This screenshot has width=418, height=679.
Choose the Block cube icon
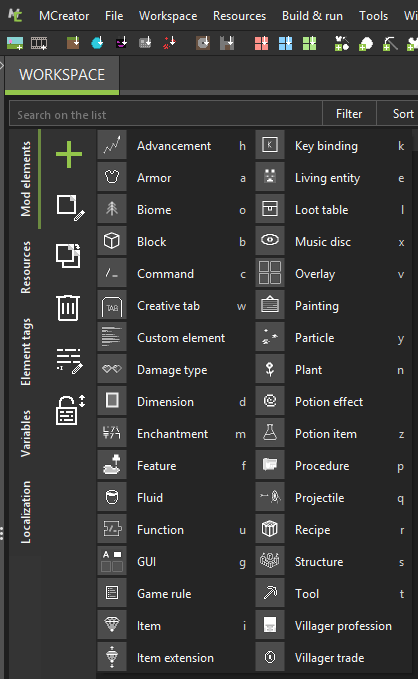[x=112, y=241]
